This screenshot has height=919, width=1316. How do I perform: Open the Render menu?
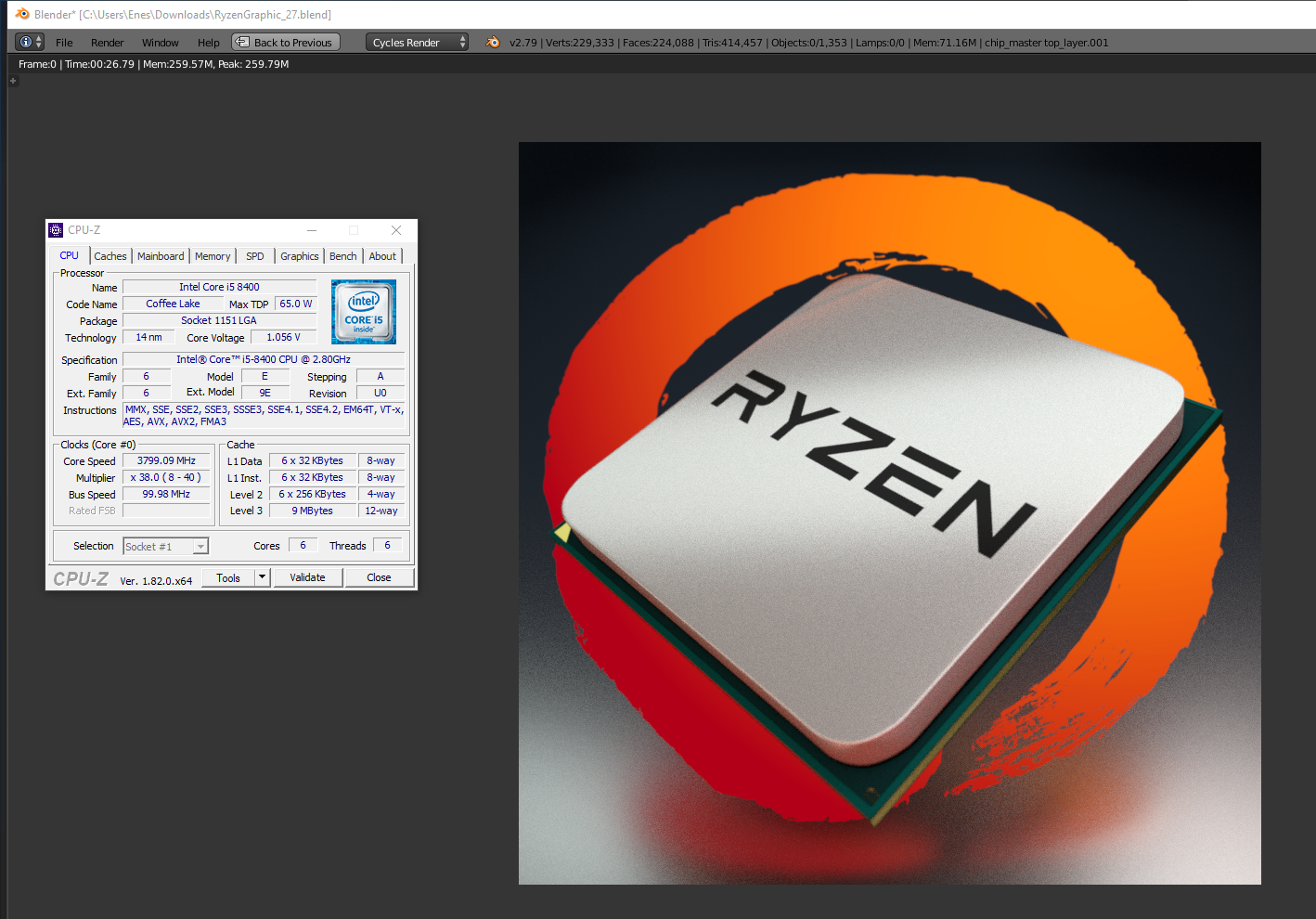click(x=107, y=43)
